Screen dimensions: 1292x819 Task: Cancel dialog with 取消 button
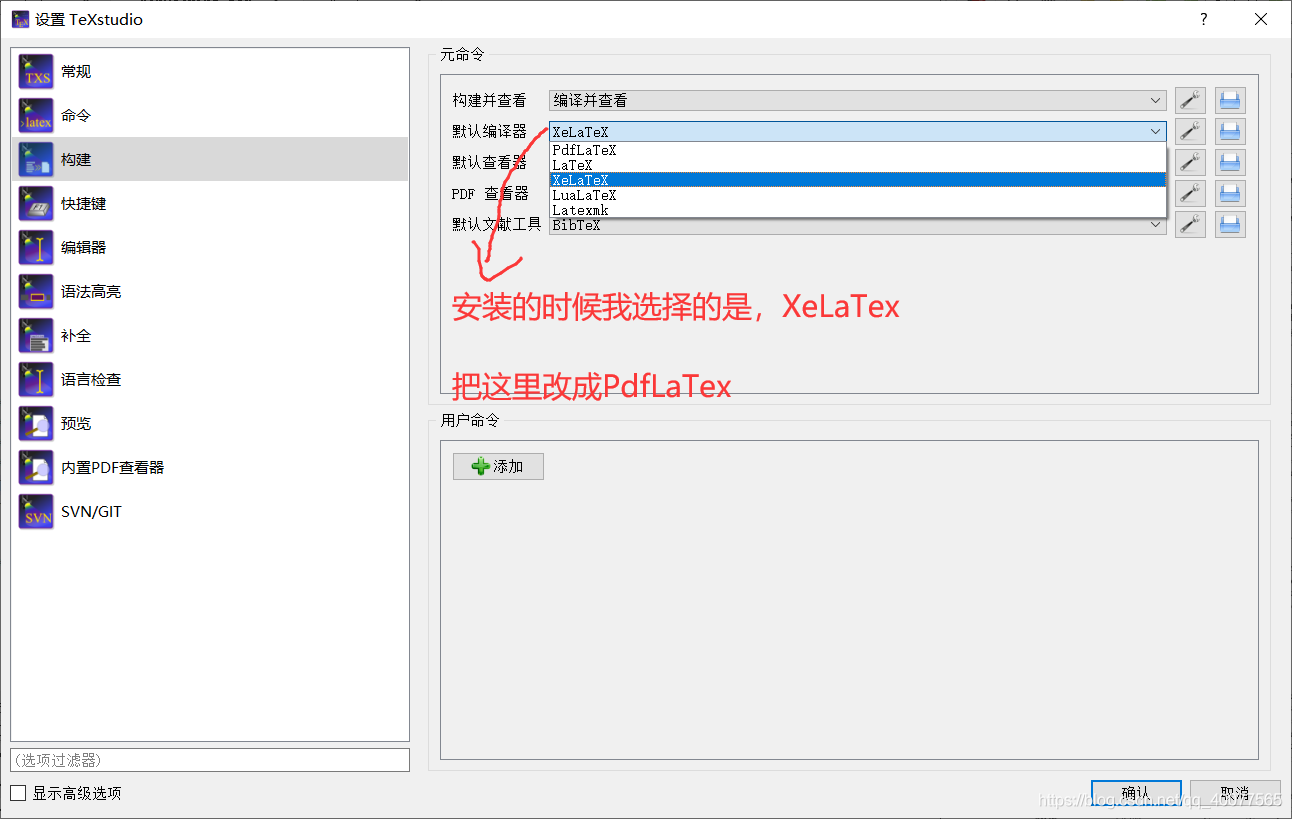[1235, 793]
